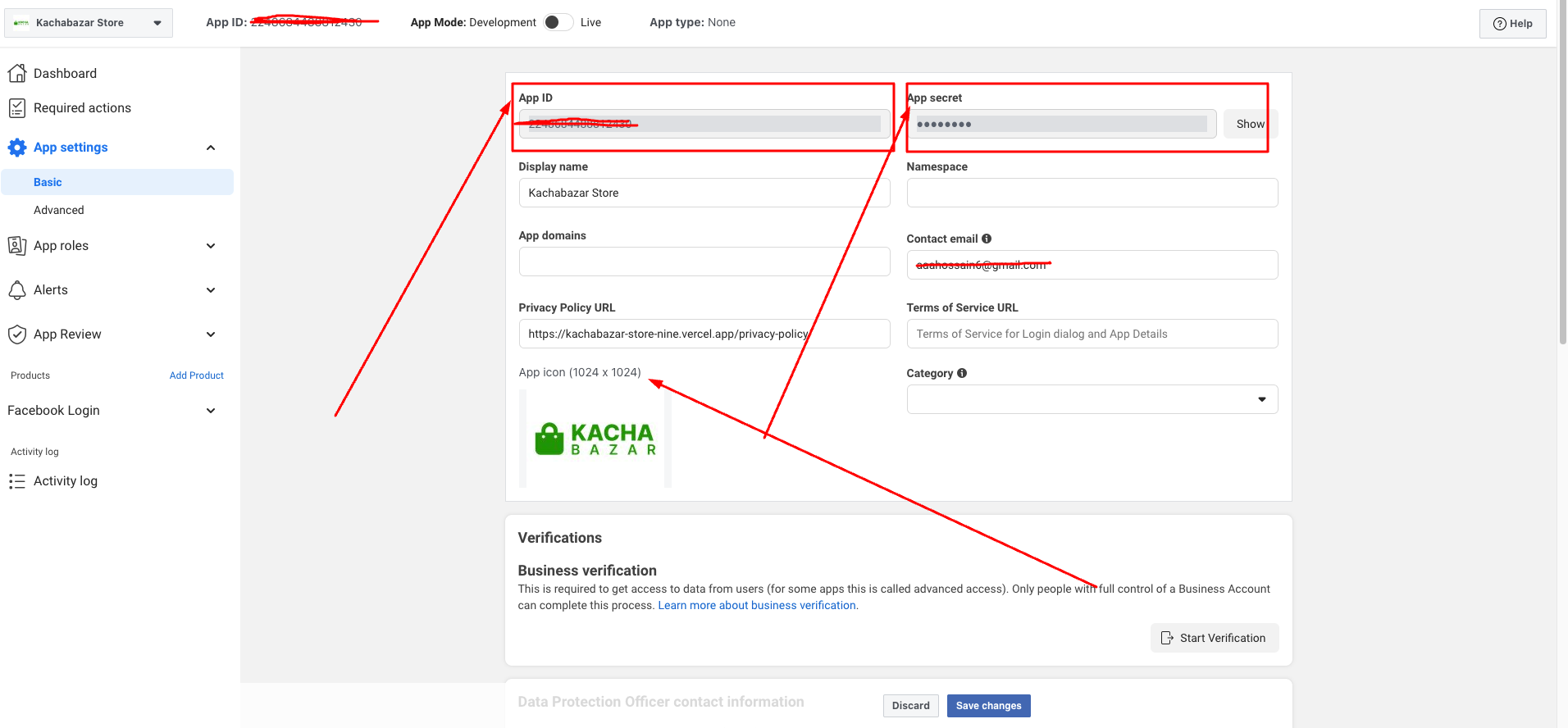Select the Basic settings item
Viewport: 1568px width, 728px height.
117,182
